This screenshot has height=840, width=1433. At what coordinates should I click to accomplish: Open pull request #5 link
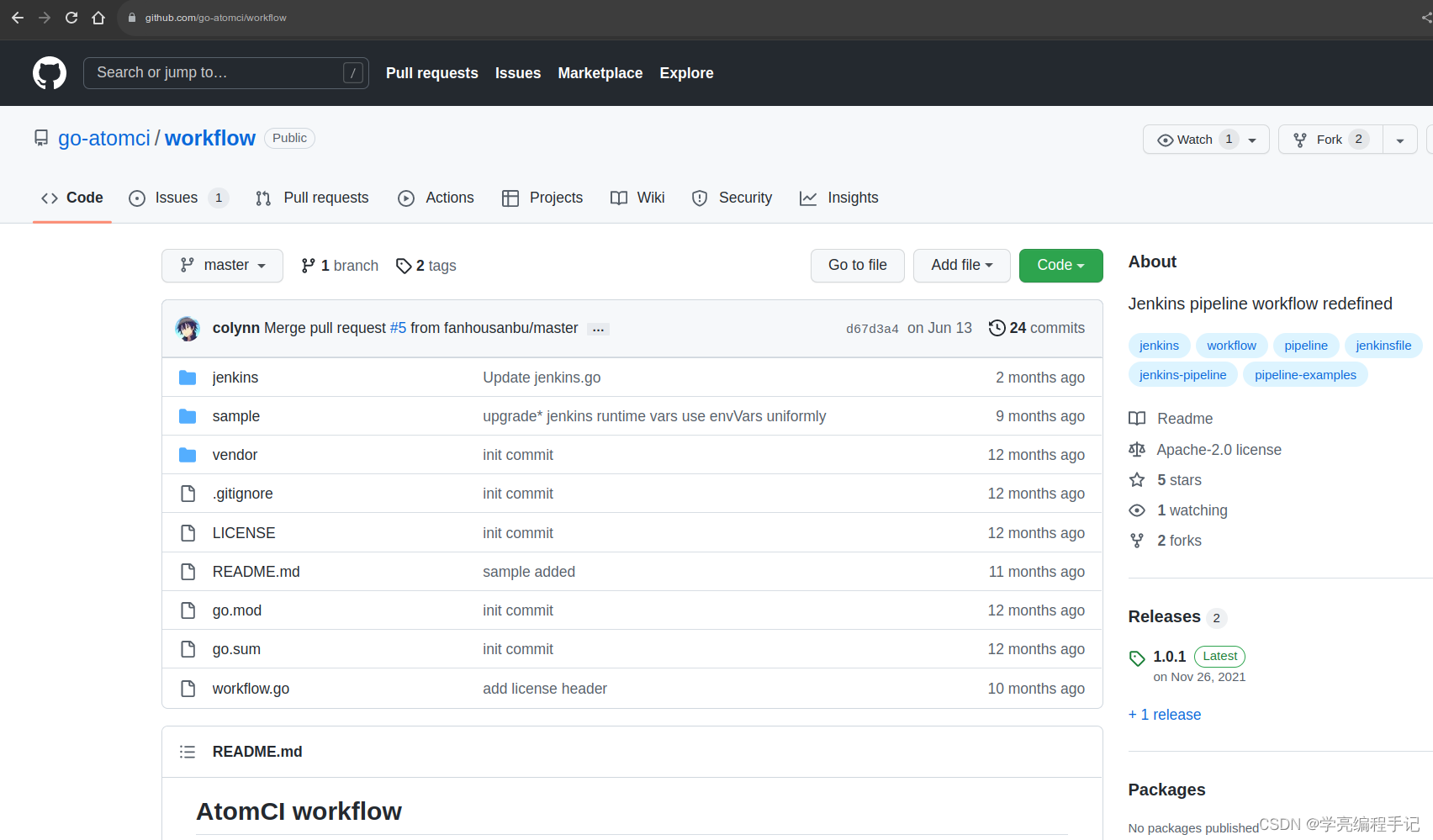point(398,328)
